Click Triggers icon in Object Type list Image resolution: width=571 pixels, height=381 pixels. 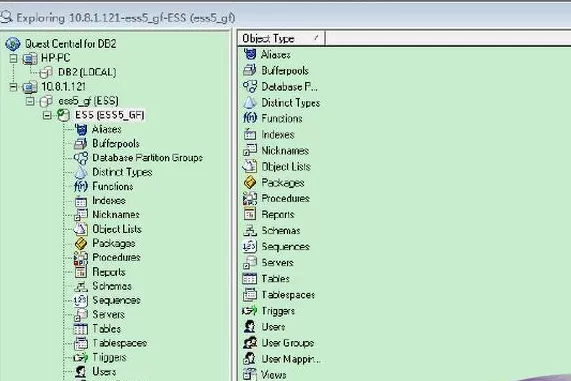click(250, 311)
